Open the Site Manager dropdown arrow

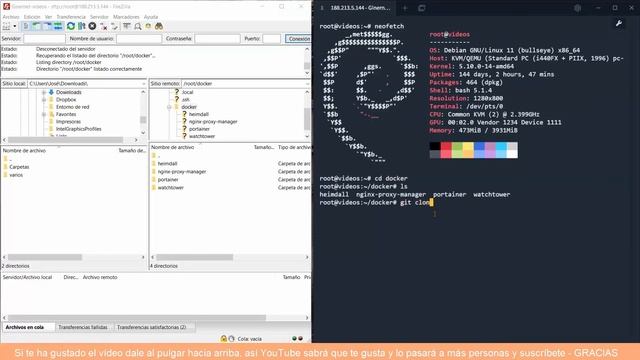(15, 26)
